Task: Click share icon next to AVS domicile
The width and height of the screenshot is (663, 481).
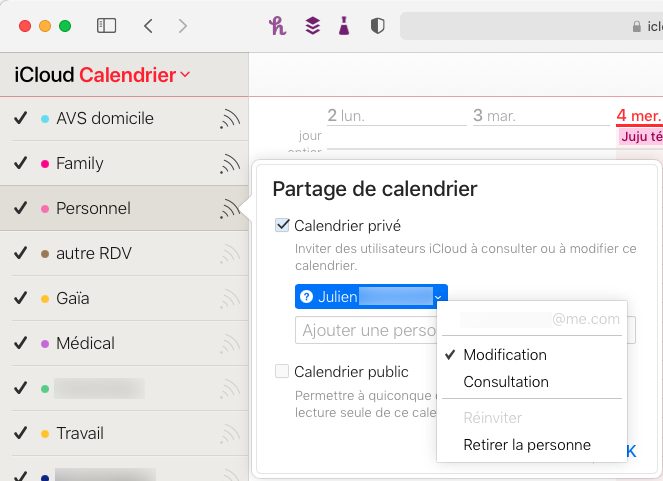Action: pyautogui.click(x=230, y=119)
